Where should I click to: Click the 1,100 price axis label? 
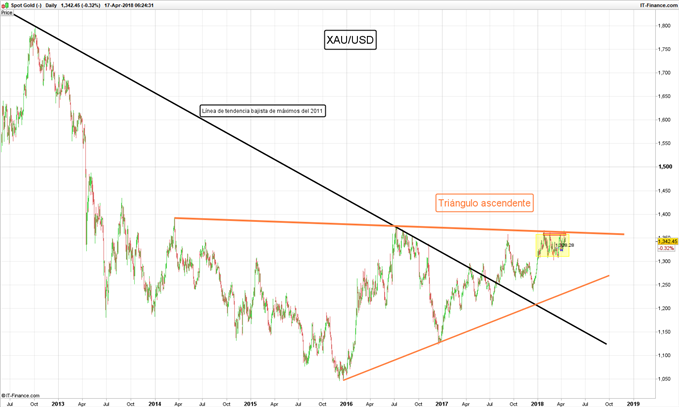pos(665,355)
